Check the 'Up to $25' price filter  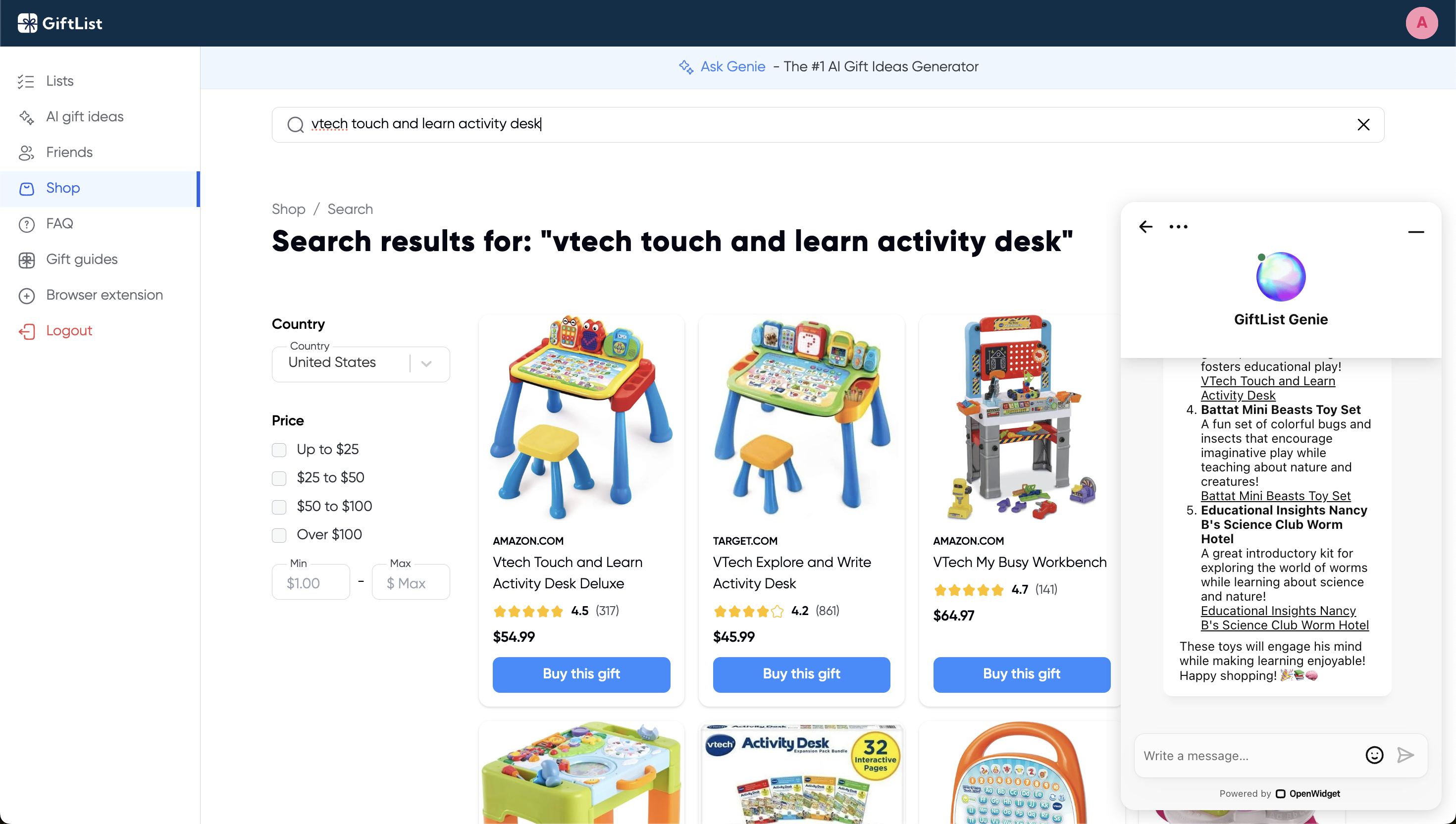(x=279, y=450)
